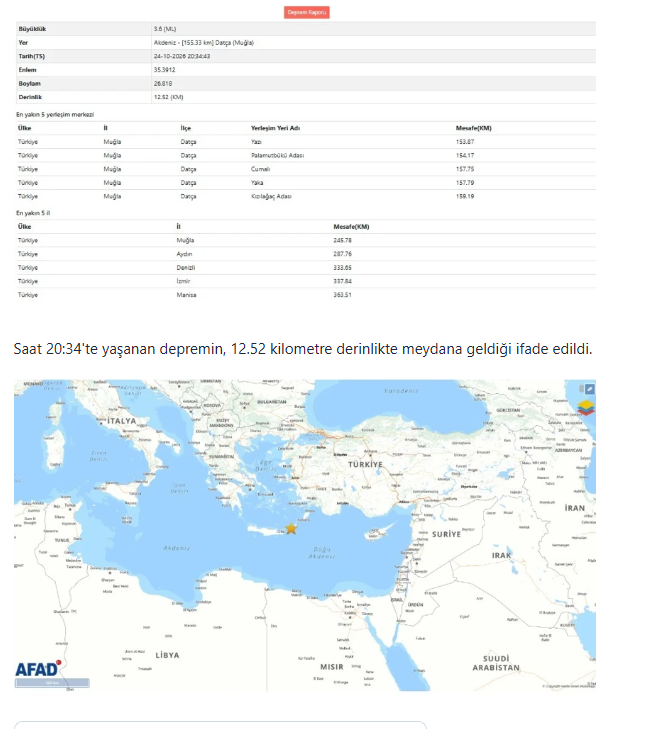This screenshot has height=729, width=660.
Task: Click the Manisa province row
Action: (x=306, y=295)
